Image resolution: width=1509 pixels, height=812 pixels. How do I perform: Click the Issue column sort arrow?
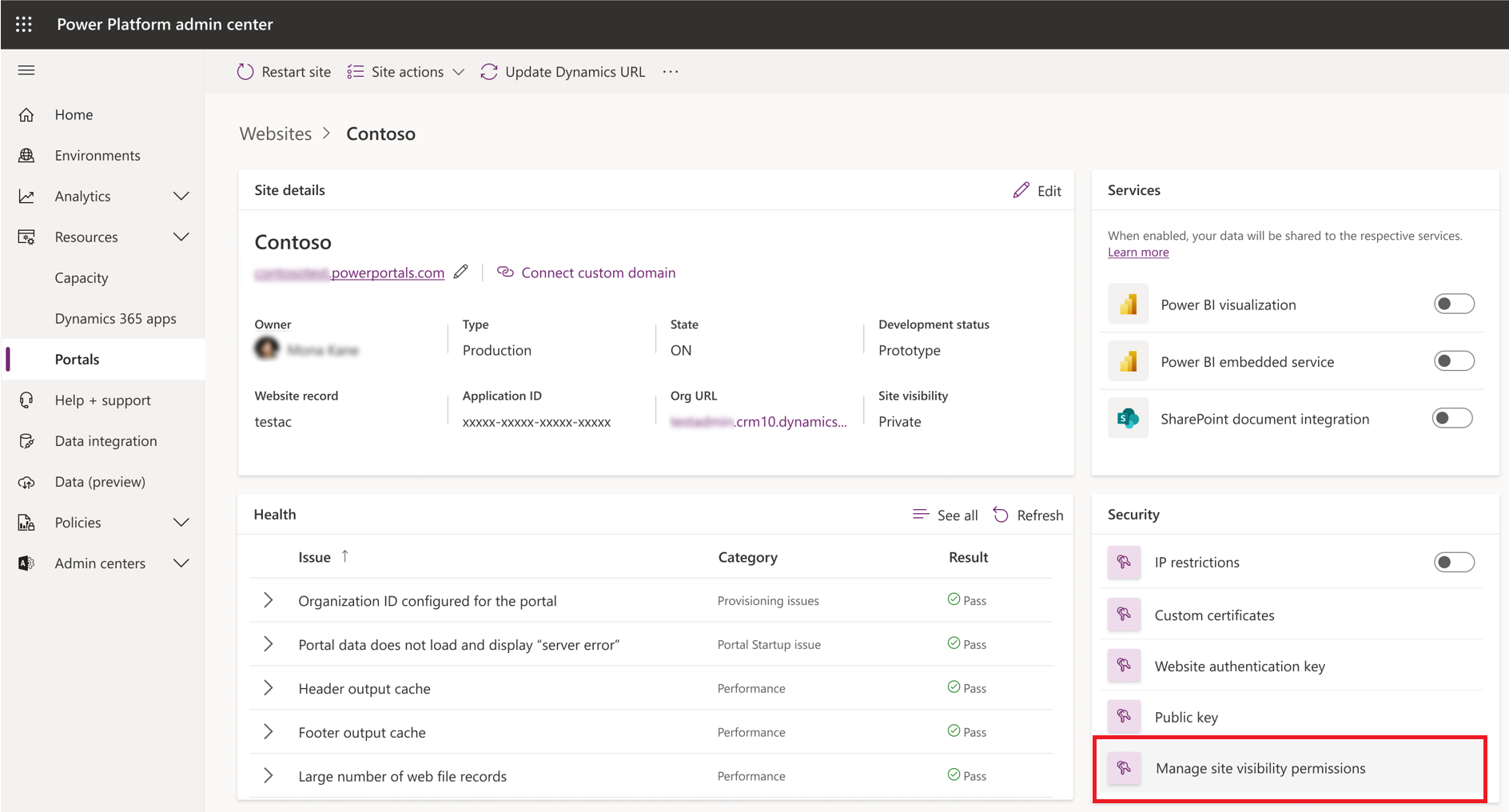click(345, 556)
